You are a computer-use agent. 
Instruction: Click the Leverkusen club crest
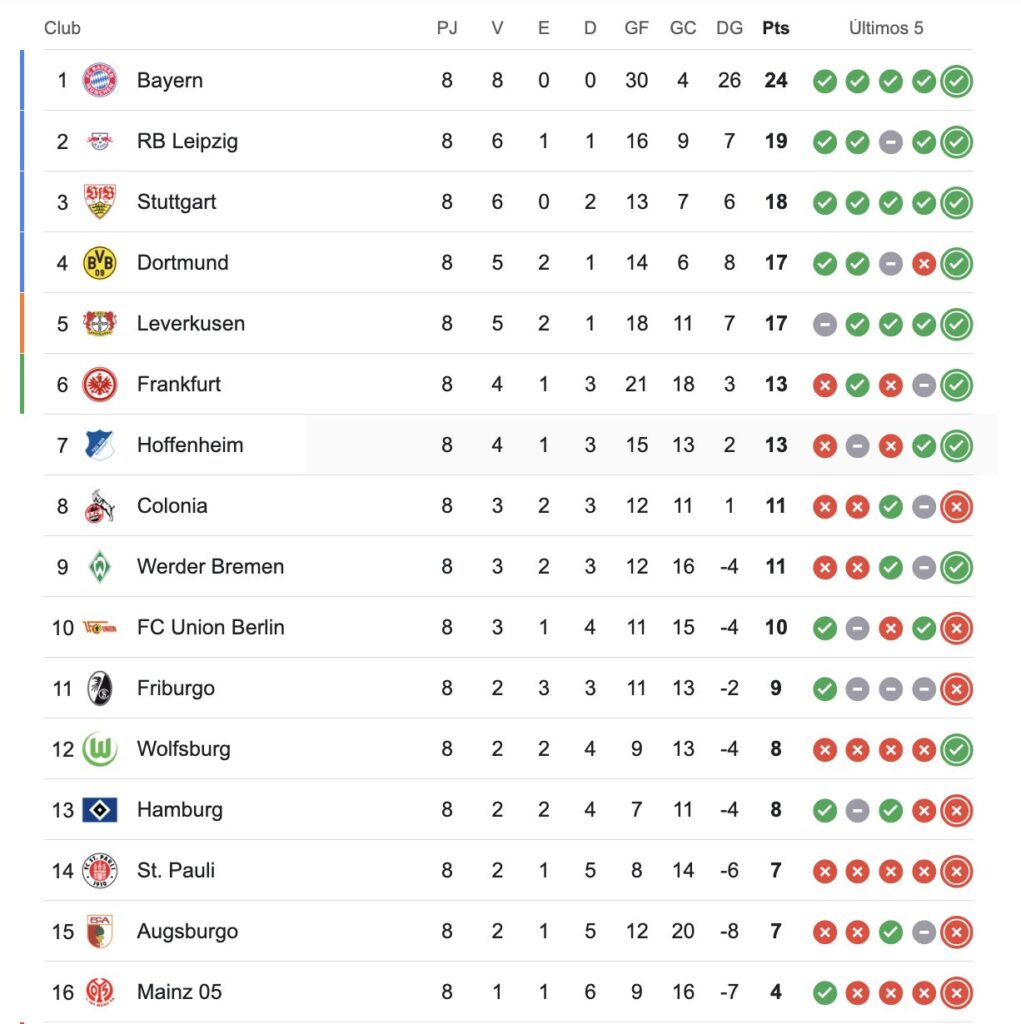[x=100, y=324]
